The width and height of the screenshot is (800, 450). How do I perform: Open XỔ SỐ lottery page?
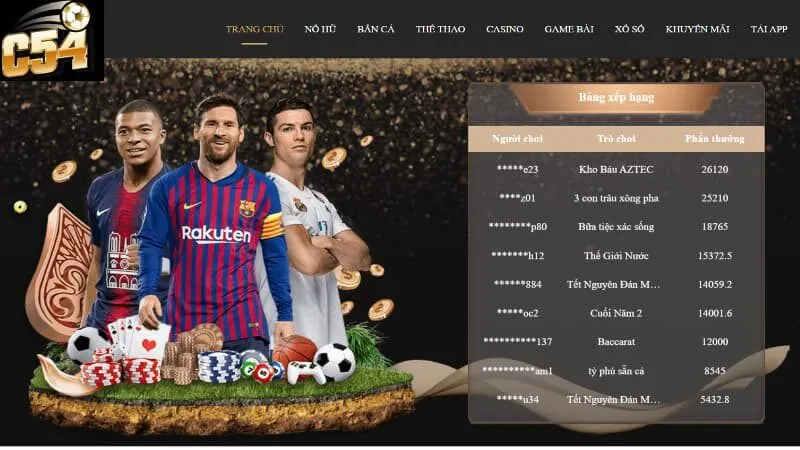click(629, 29)
